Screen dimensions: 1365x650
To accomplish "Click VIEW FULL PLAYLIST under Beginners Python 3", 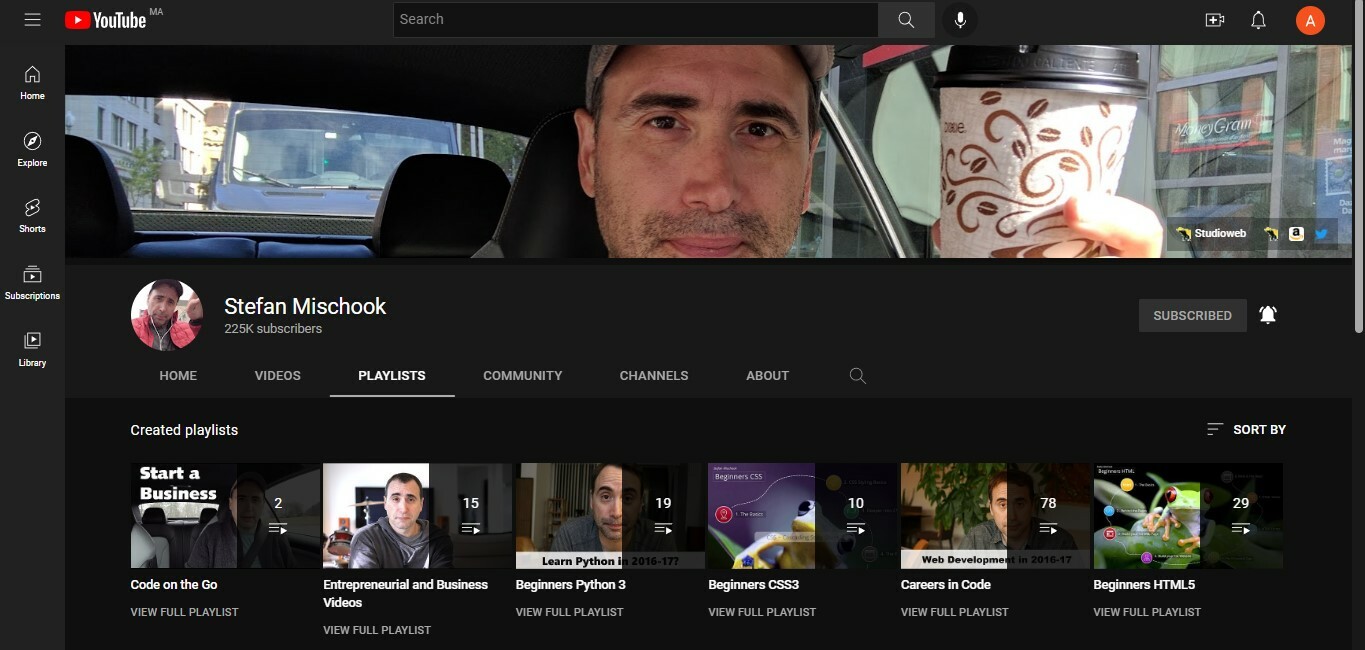I will [569, 611].
